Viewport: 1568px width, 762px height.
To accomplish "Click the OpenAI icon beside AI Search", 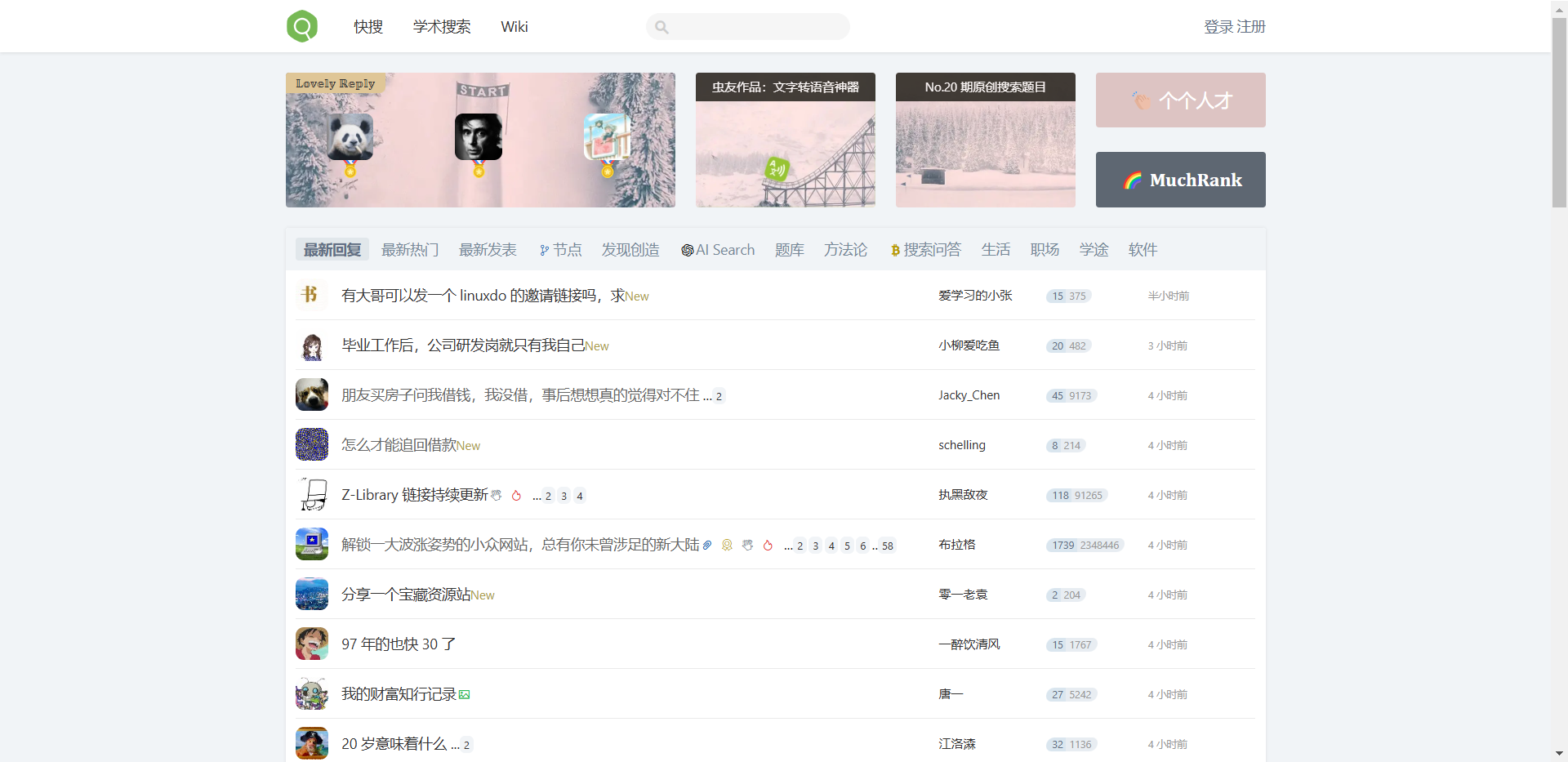I will [687, 250].
